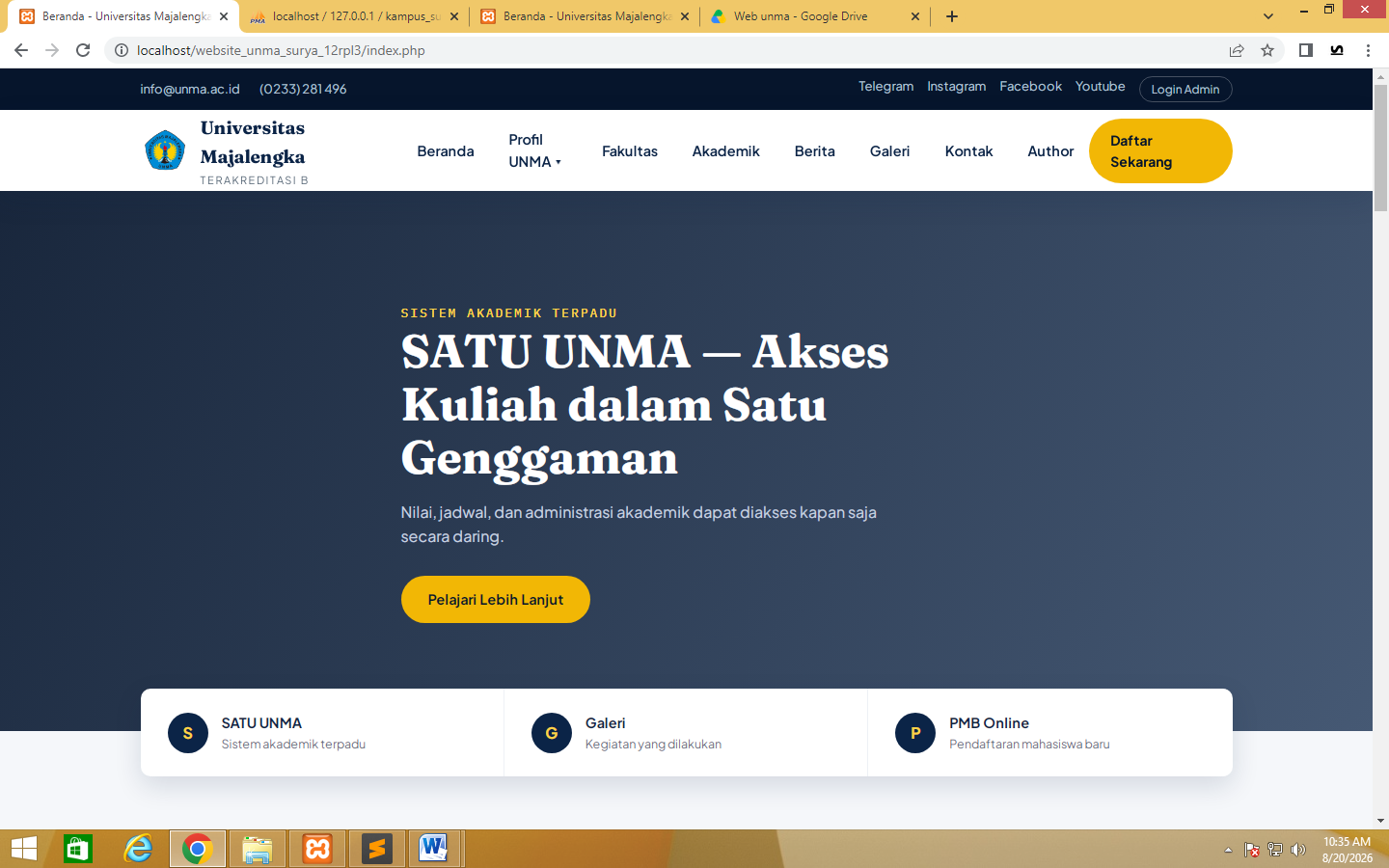View site information icon in address bar

click(122, 50)
